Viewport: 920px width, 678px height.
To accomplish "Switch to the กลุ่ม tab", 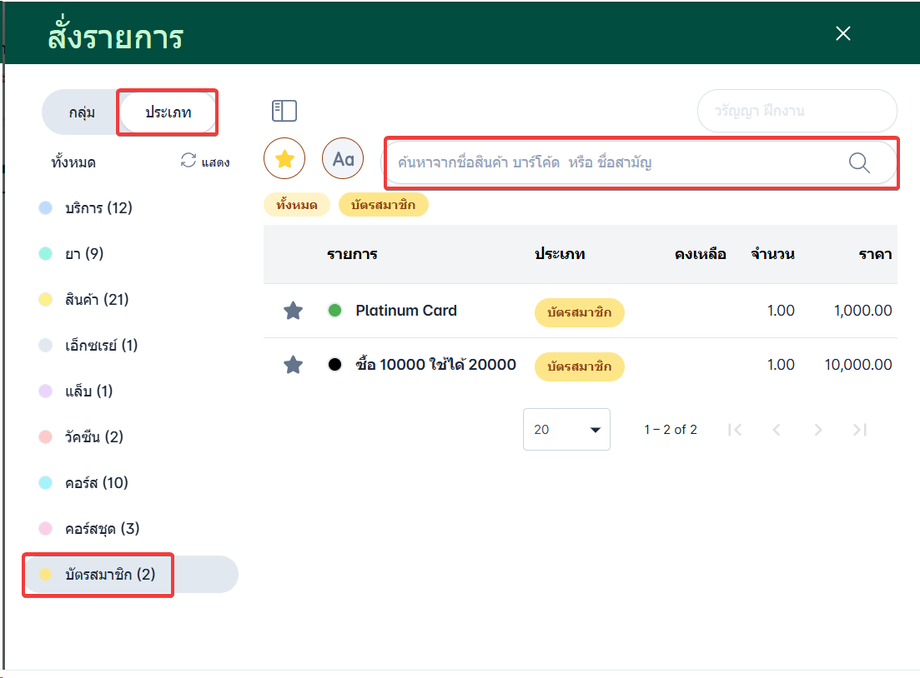I will (x=82, y=112).
